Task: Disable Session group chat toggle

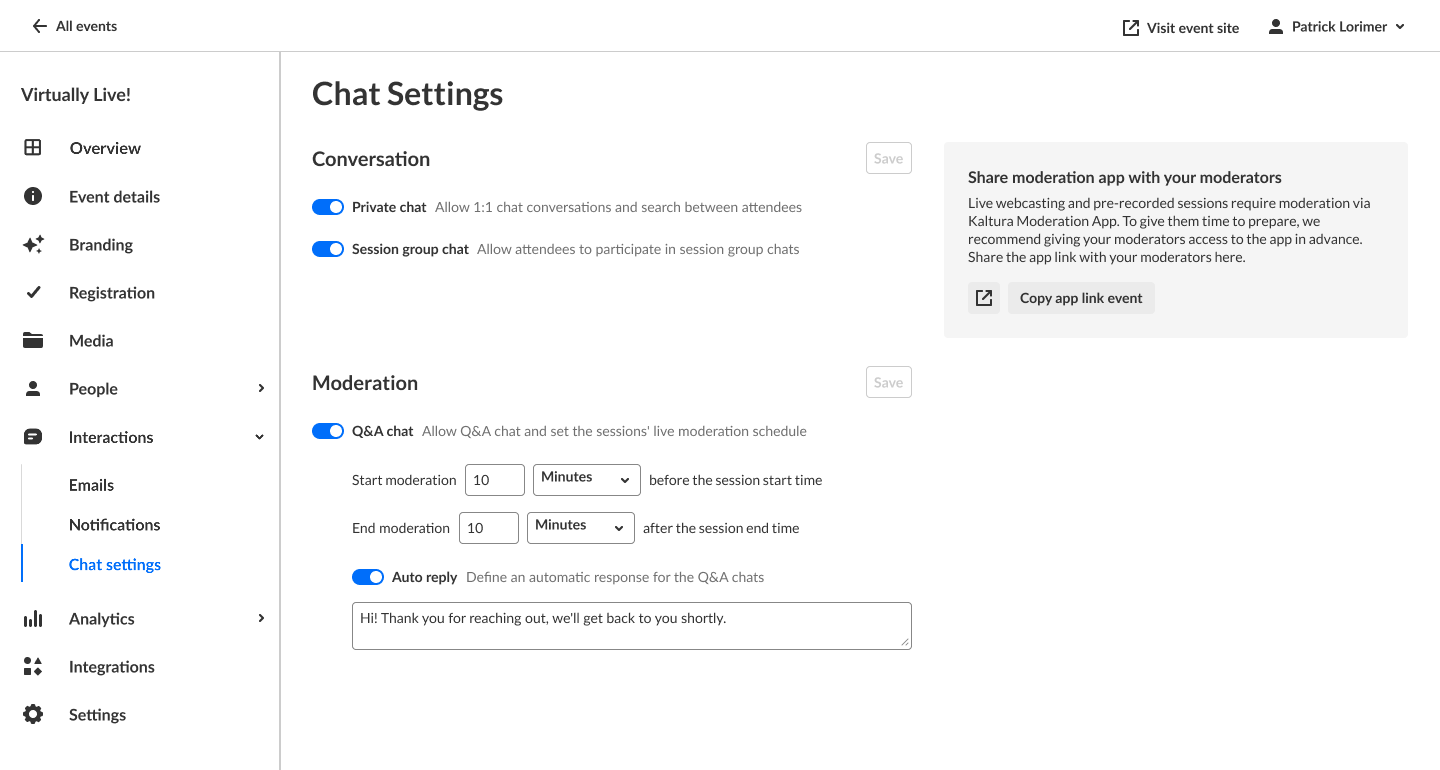Action: (x=328, y=249)
